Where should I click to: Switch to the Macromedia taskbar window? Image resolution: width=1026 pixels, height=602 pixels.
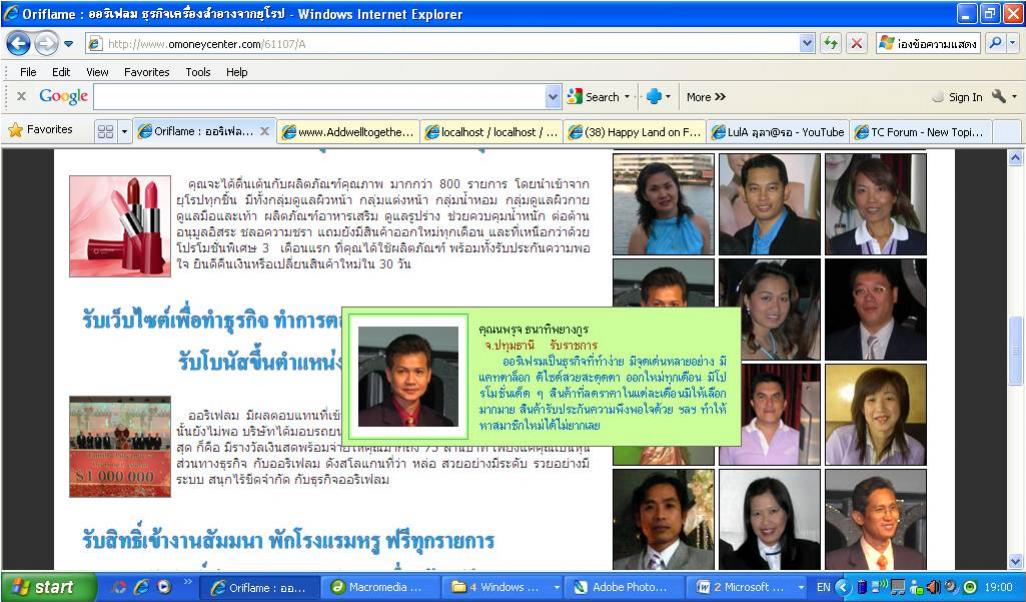[381, 587]
